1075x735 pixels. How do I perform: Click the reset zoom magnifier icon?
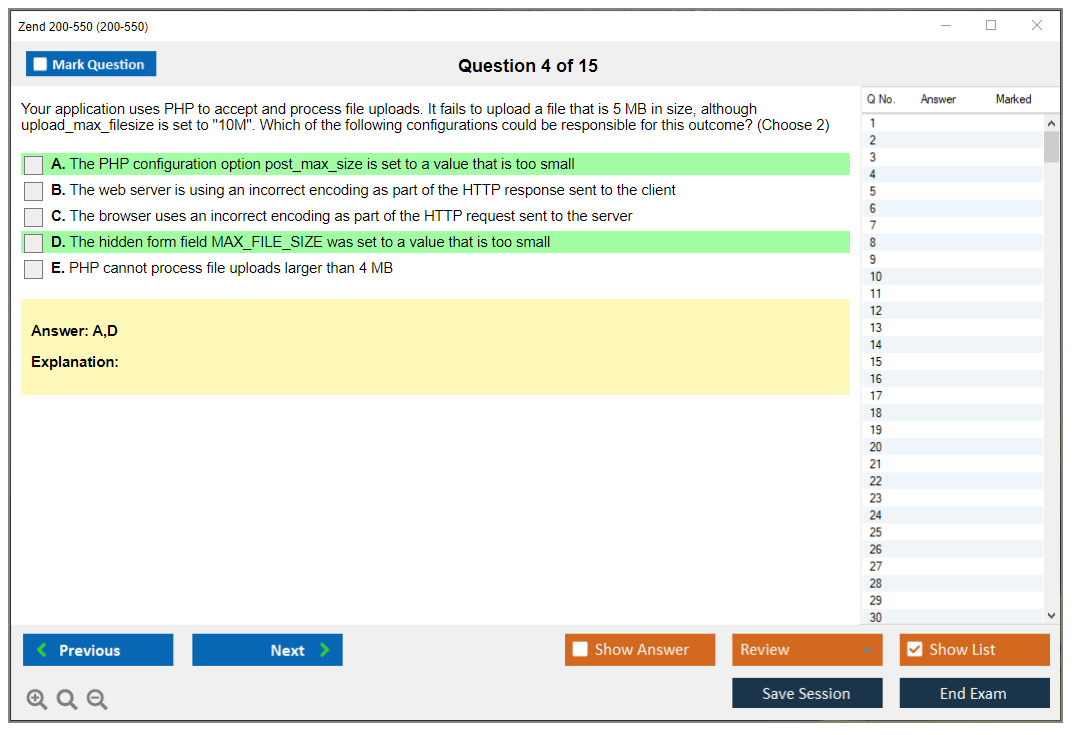[67, 699]
